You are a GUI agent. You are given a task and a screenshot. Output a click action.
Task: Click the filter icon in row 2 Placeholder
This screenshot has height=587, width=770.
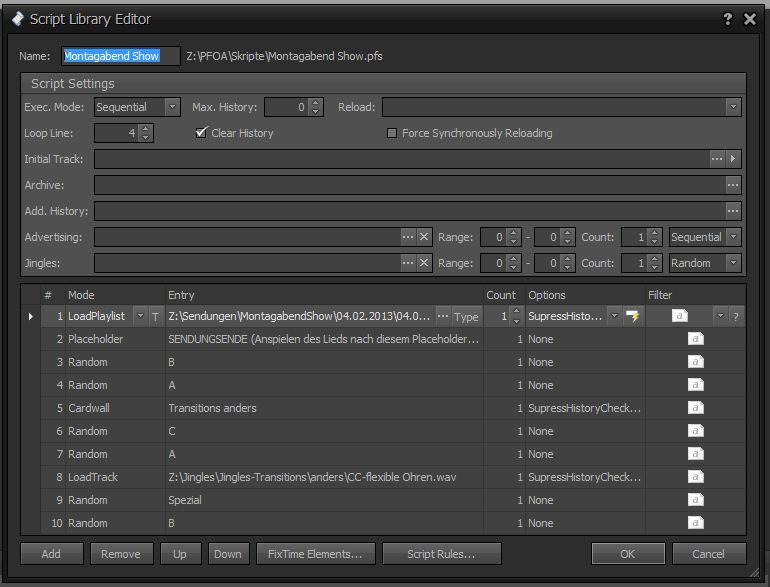[695, 339]
